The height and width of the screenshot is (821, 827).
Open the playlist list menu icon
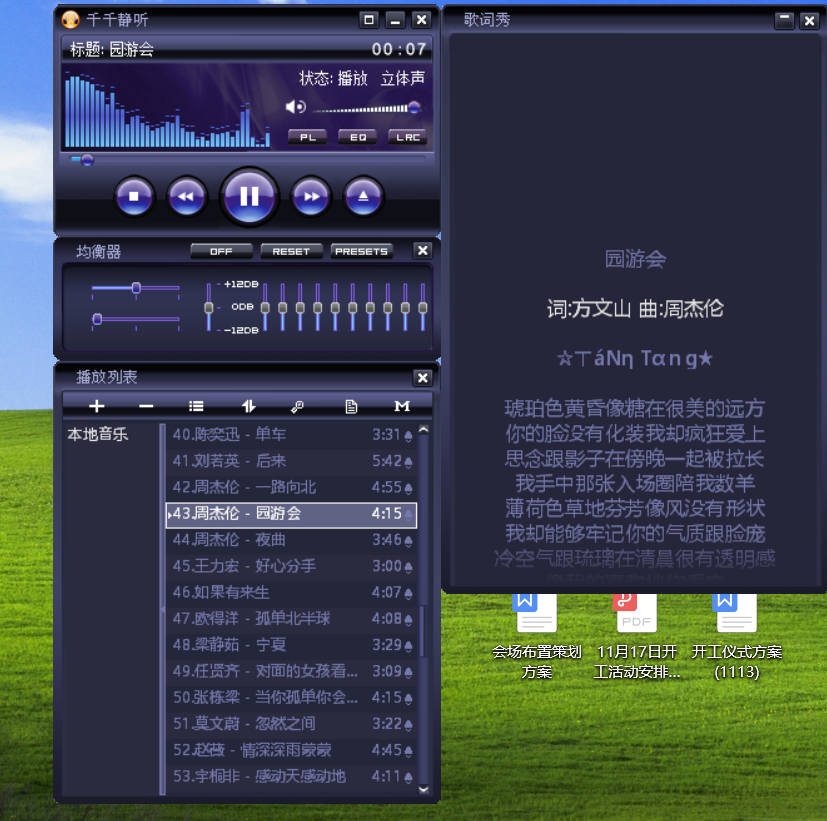pos(196,406)
